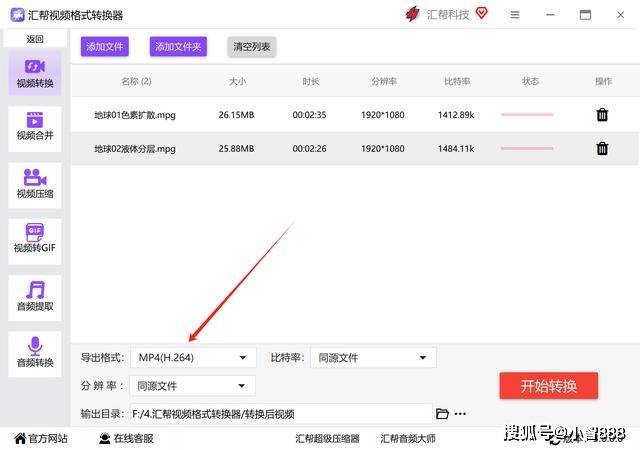
Task: Click the app logo beside 汇帮视频格式转换器
Action: [17, 15]
